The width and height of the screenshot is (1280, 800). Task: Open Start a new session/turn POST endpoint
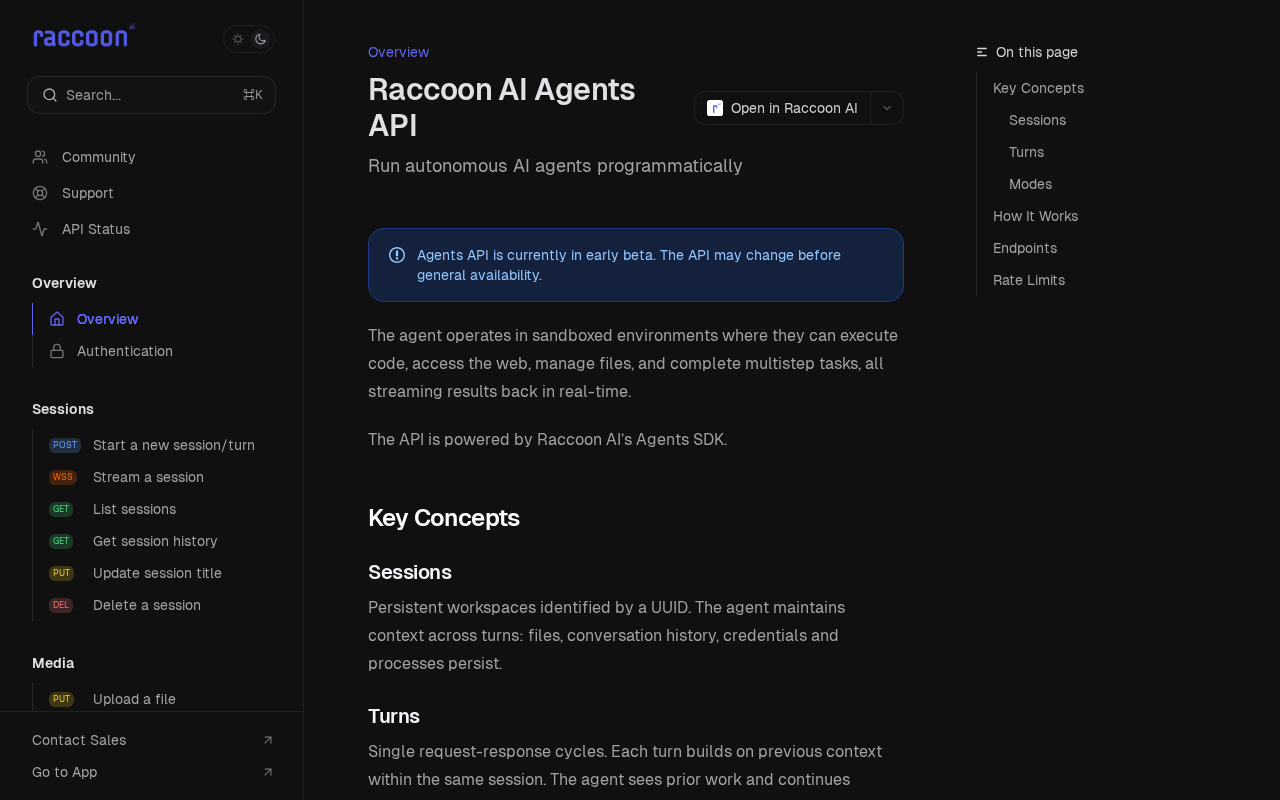click(x=154, y=445)
